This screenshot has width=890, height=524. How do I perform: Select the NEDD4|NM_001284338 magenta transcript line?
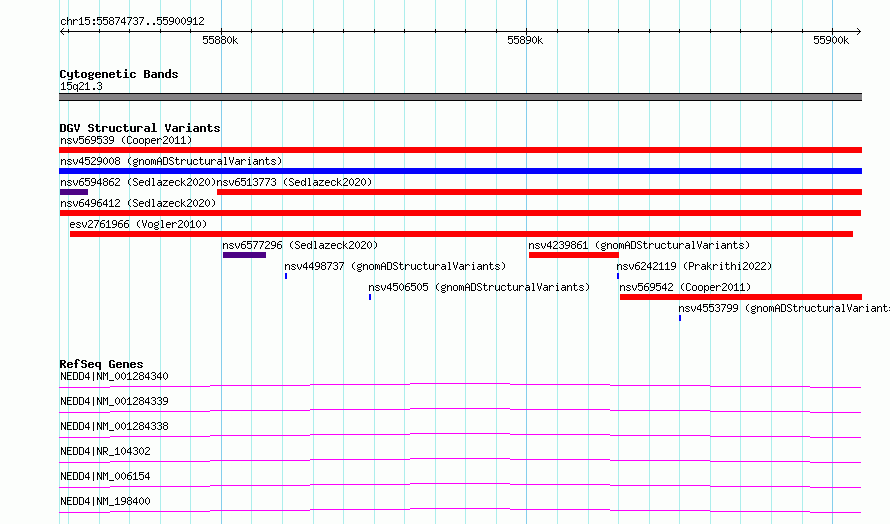click(460, 435)
